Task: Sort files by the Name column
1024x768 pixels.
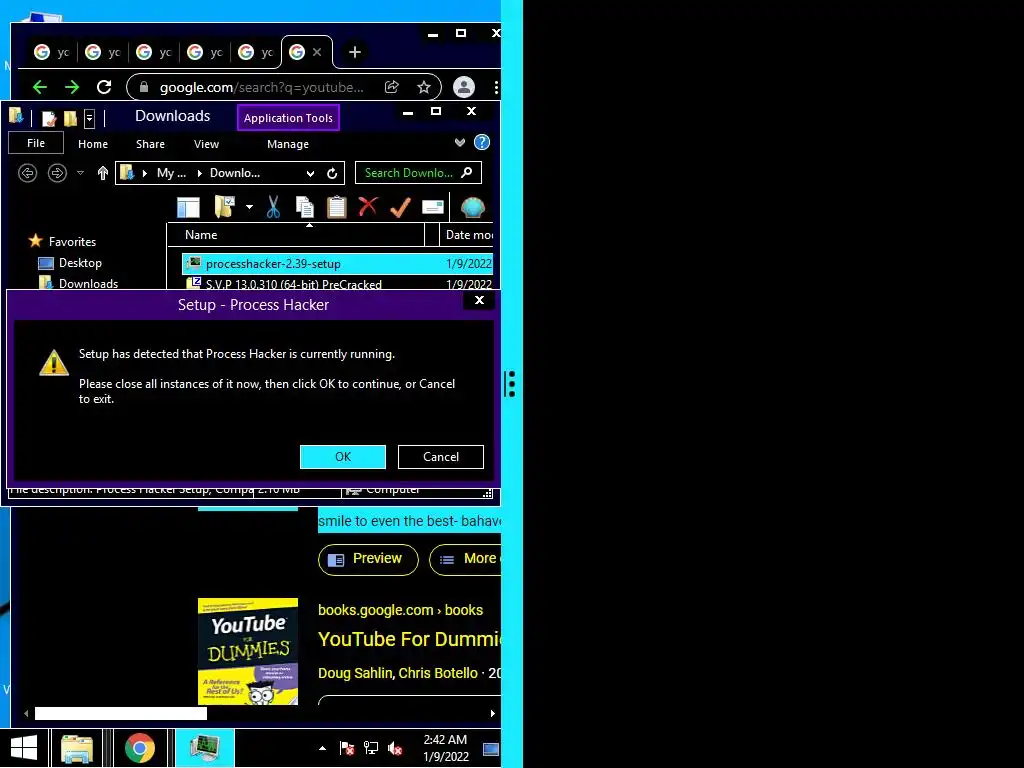Action: pyautogui.click(x=296, y=234)
